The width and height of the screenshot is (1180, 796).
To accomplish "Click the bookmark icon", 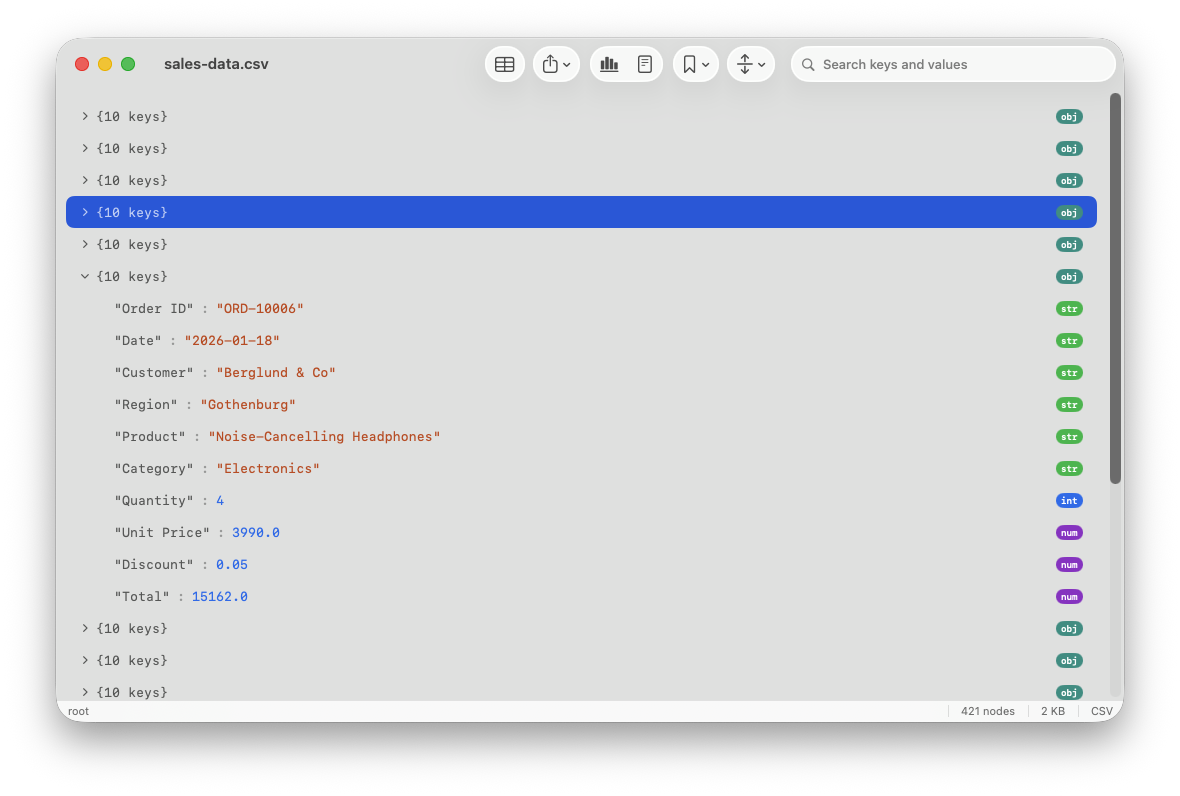I will point(690,63).
